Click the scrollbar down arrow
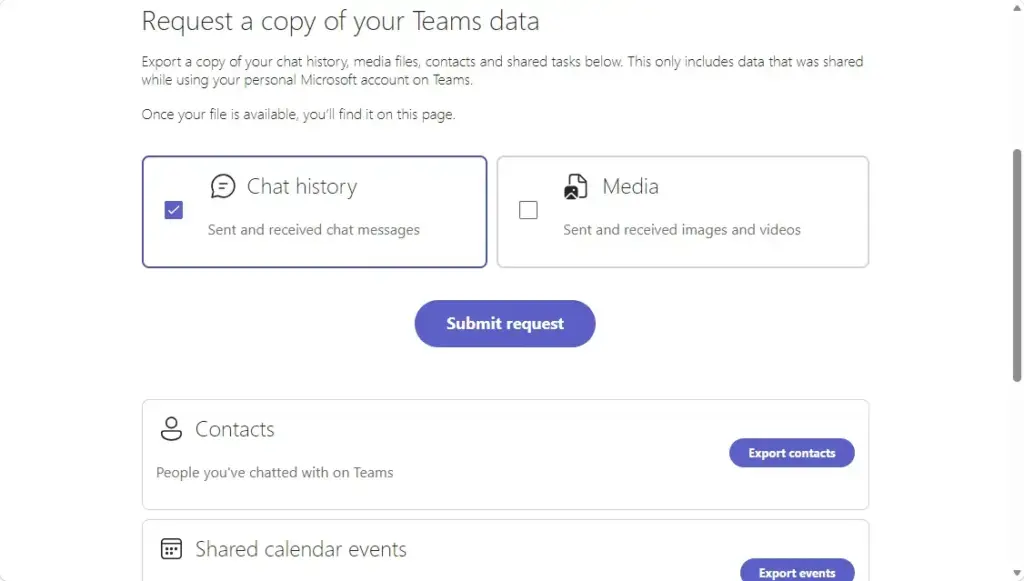 coord(1017,573)
